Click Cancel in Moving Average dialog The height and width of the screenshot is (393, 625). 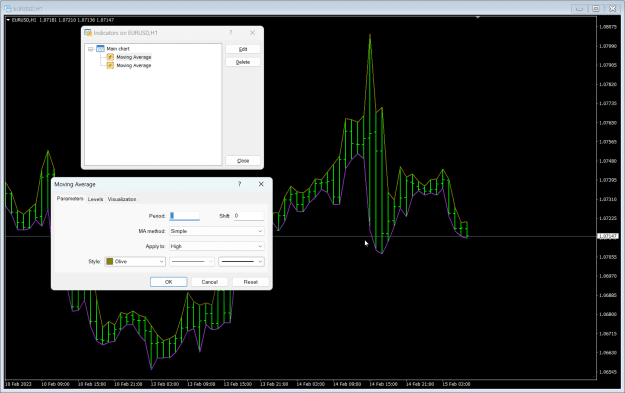(210, 282)
